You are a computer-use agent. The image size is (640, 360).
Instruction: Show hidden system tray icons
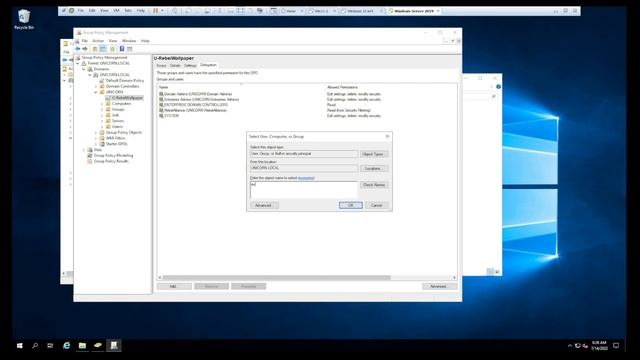click(x=570, y=346)
